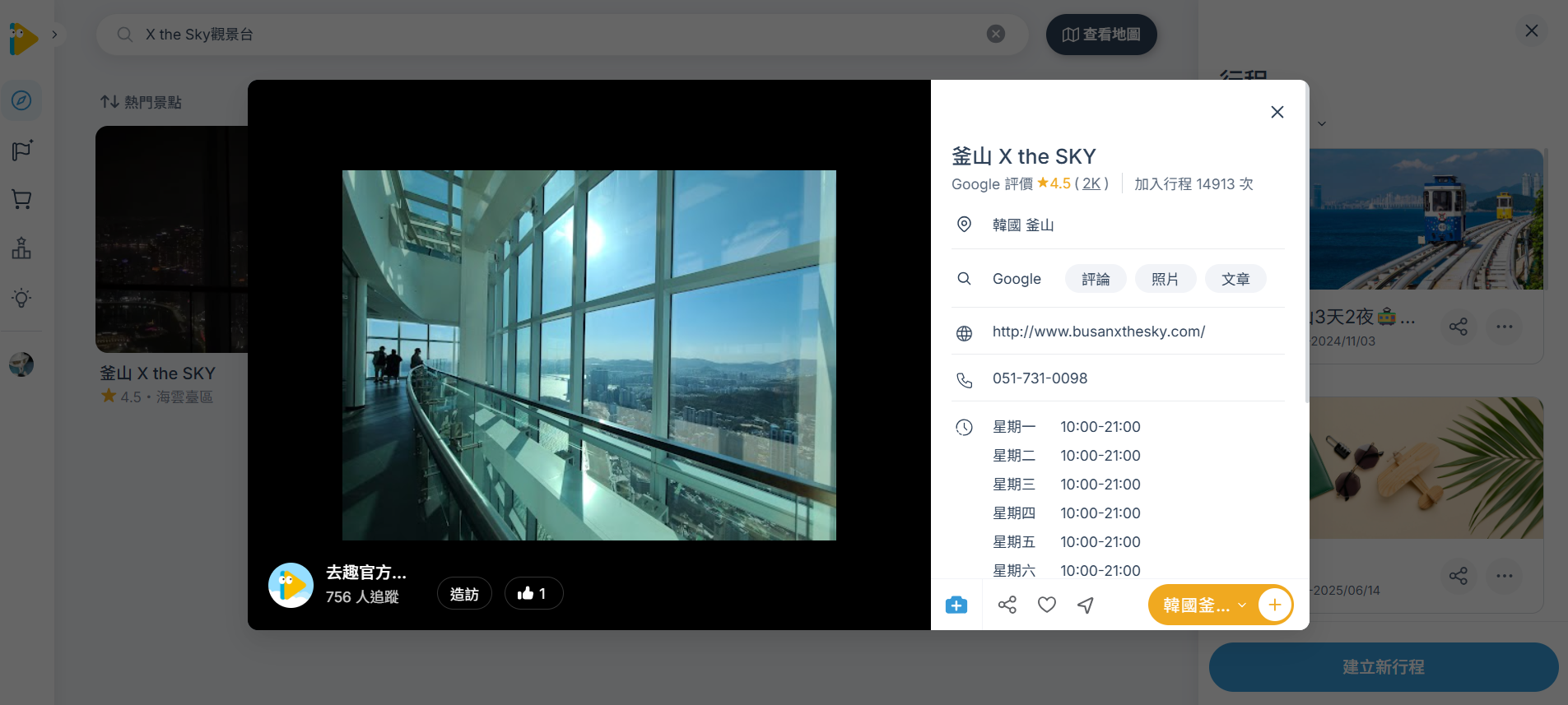
Task: Share the 2025/06/14 itinerary card
Action: point(1459,576)
